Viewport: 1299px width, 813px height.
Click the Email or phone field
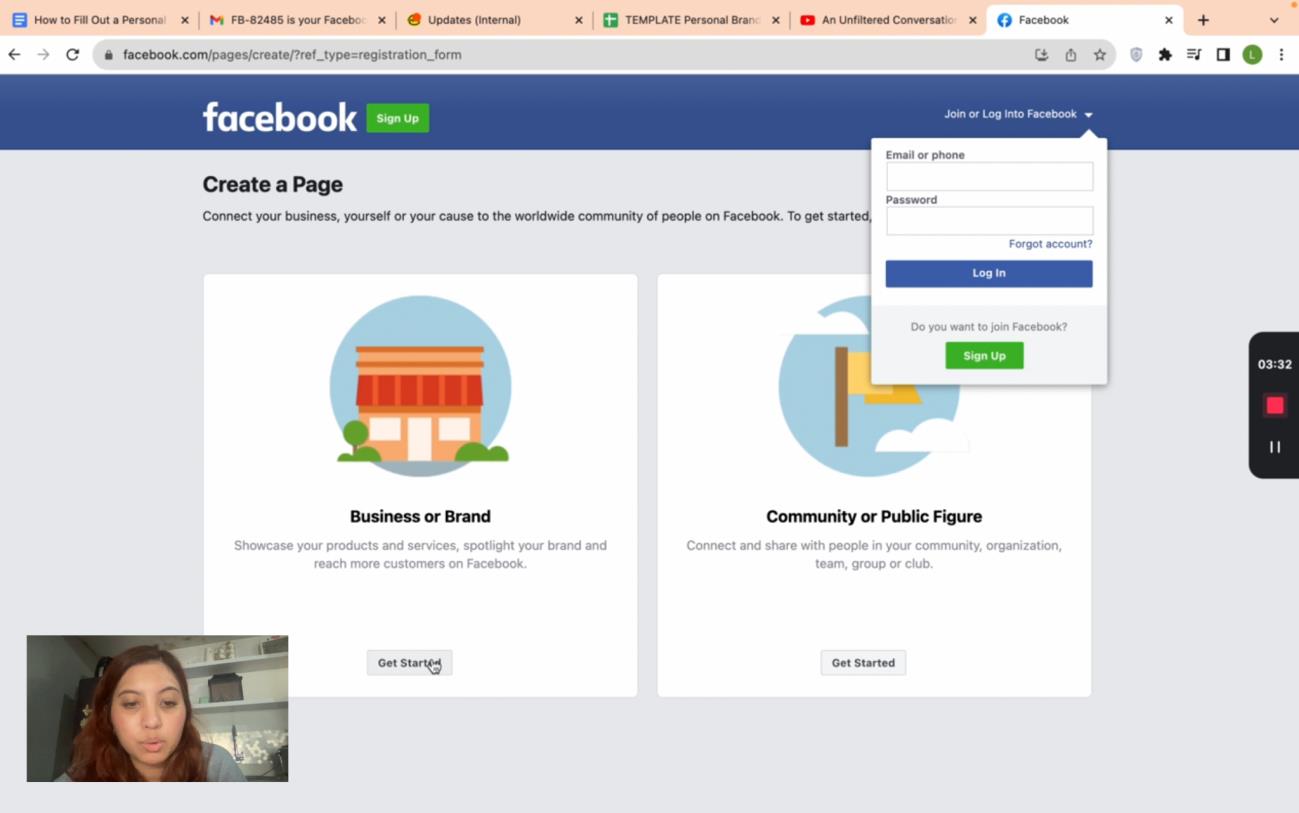click(x=989, y=177)
